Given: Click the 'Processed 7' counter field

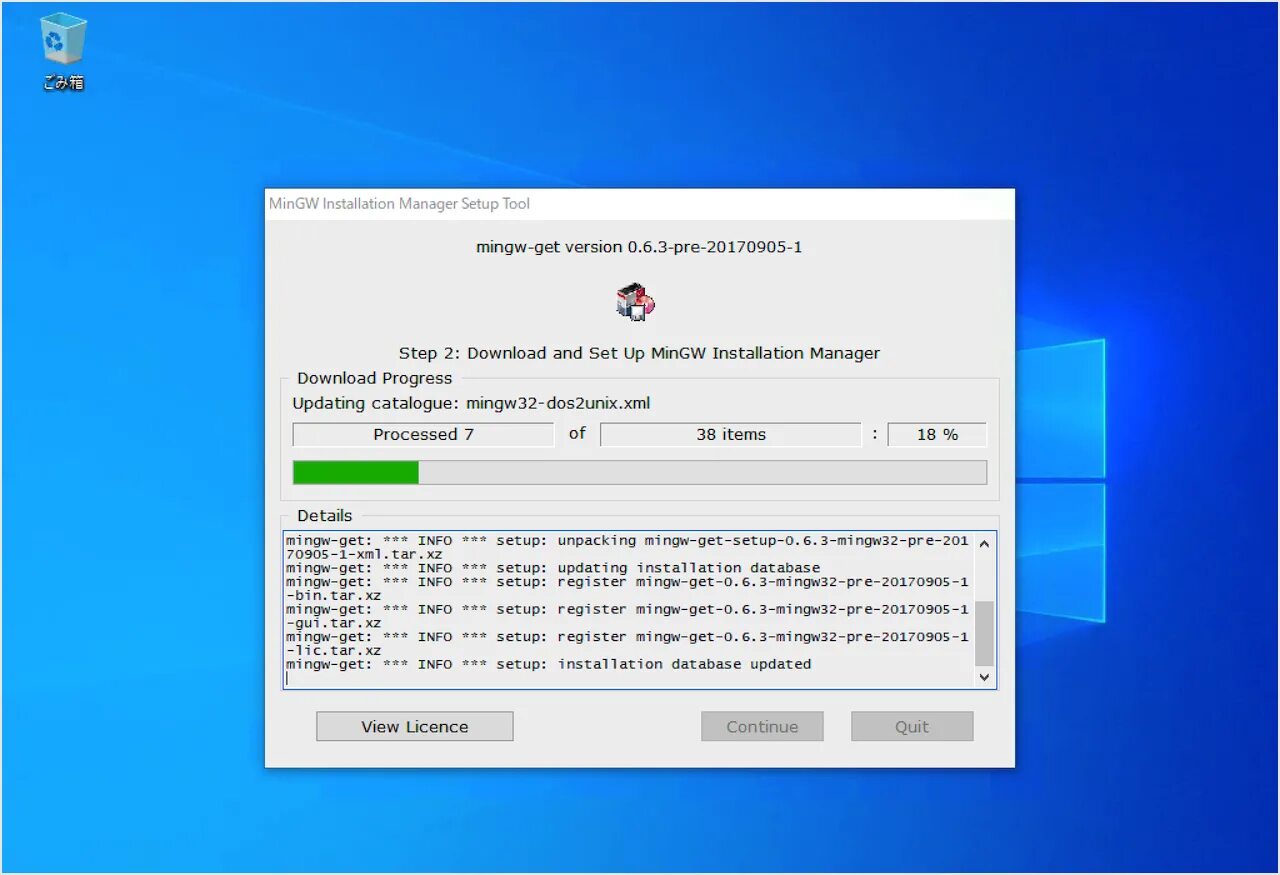Looking at the screenshot, I should click(x=423, y=435).
